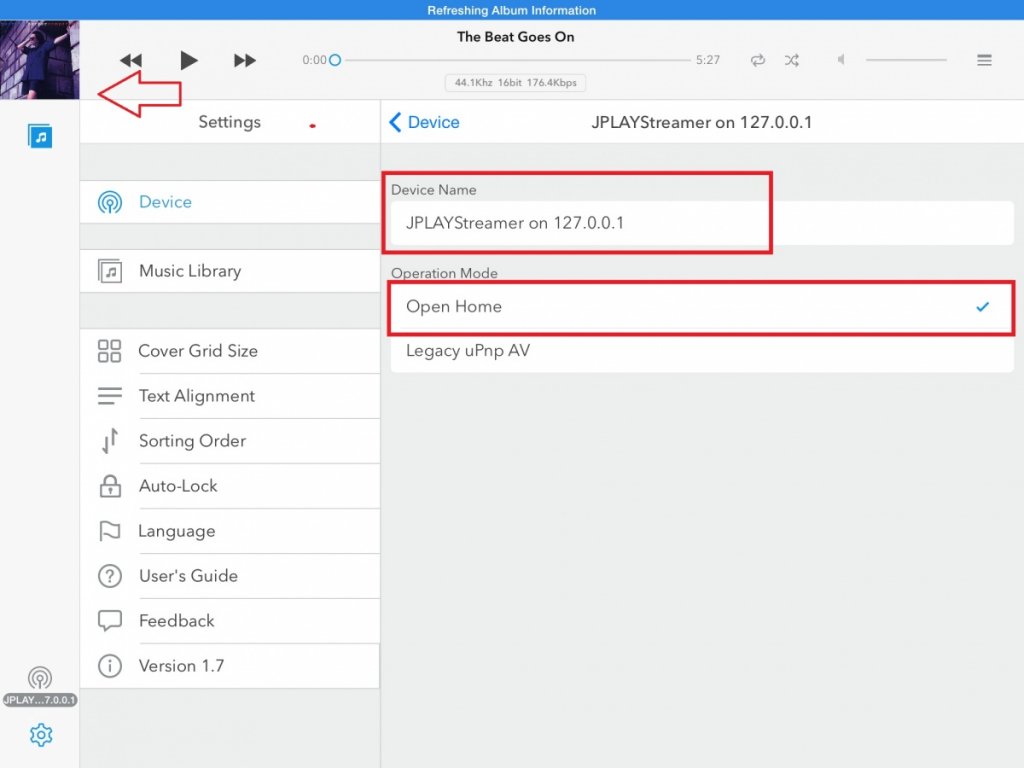Click the Music Library note icon in list

point(110,271)
